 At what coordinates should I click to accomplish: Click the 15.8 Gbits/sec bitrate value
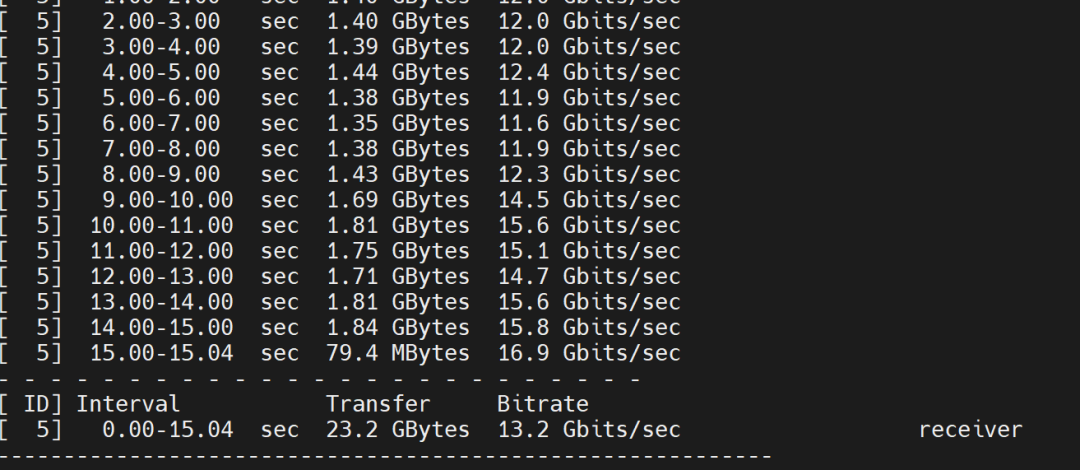[589, 327]
